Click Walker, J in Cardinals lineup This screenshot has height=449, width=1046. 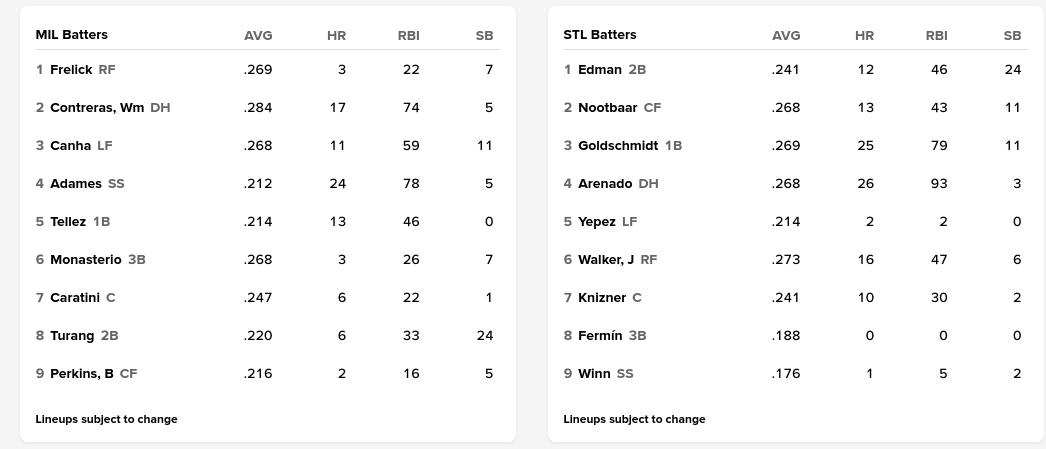click(606, 260)
